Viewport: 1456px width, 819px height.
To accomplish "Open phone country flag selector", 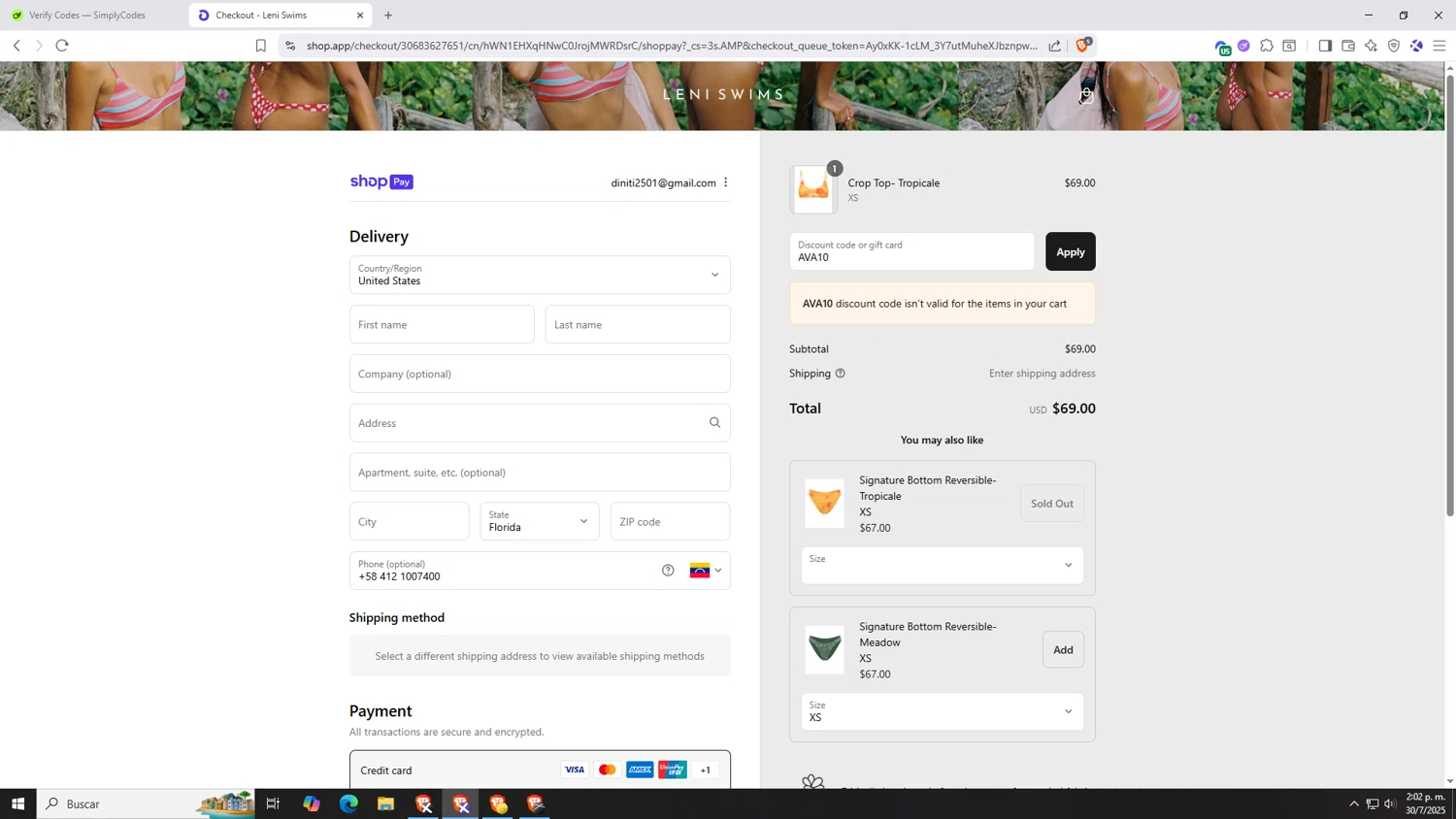I will (706, 571).
